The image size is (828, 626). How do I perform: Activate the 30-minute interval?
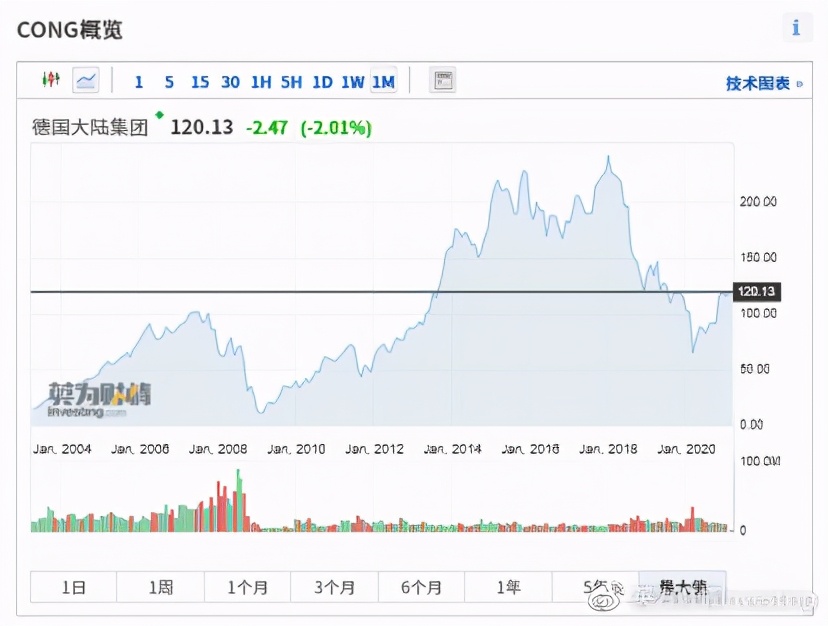click(230, 82)
